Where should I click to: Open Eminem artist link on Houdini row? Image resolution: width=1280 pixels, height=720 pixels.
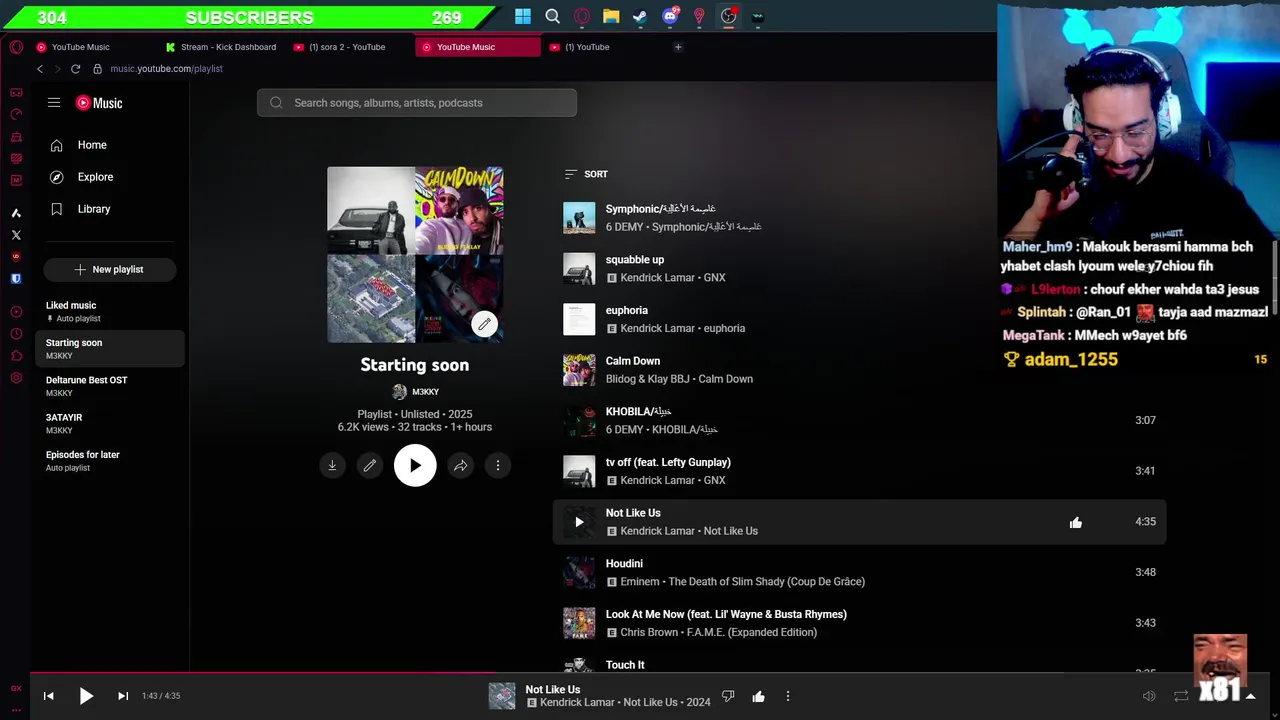(640, 581)
